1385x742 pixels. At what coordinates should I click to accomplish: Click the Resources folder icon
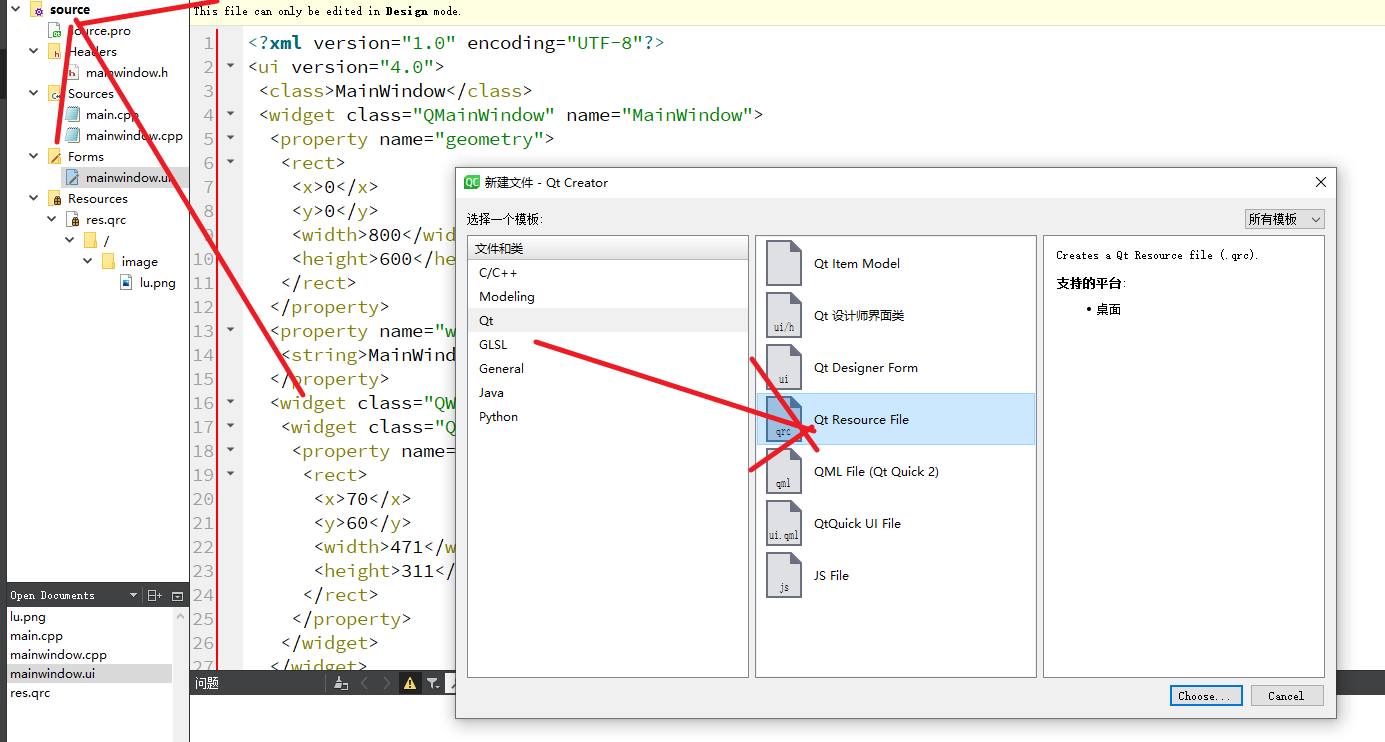click(x=55, y=199)
